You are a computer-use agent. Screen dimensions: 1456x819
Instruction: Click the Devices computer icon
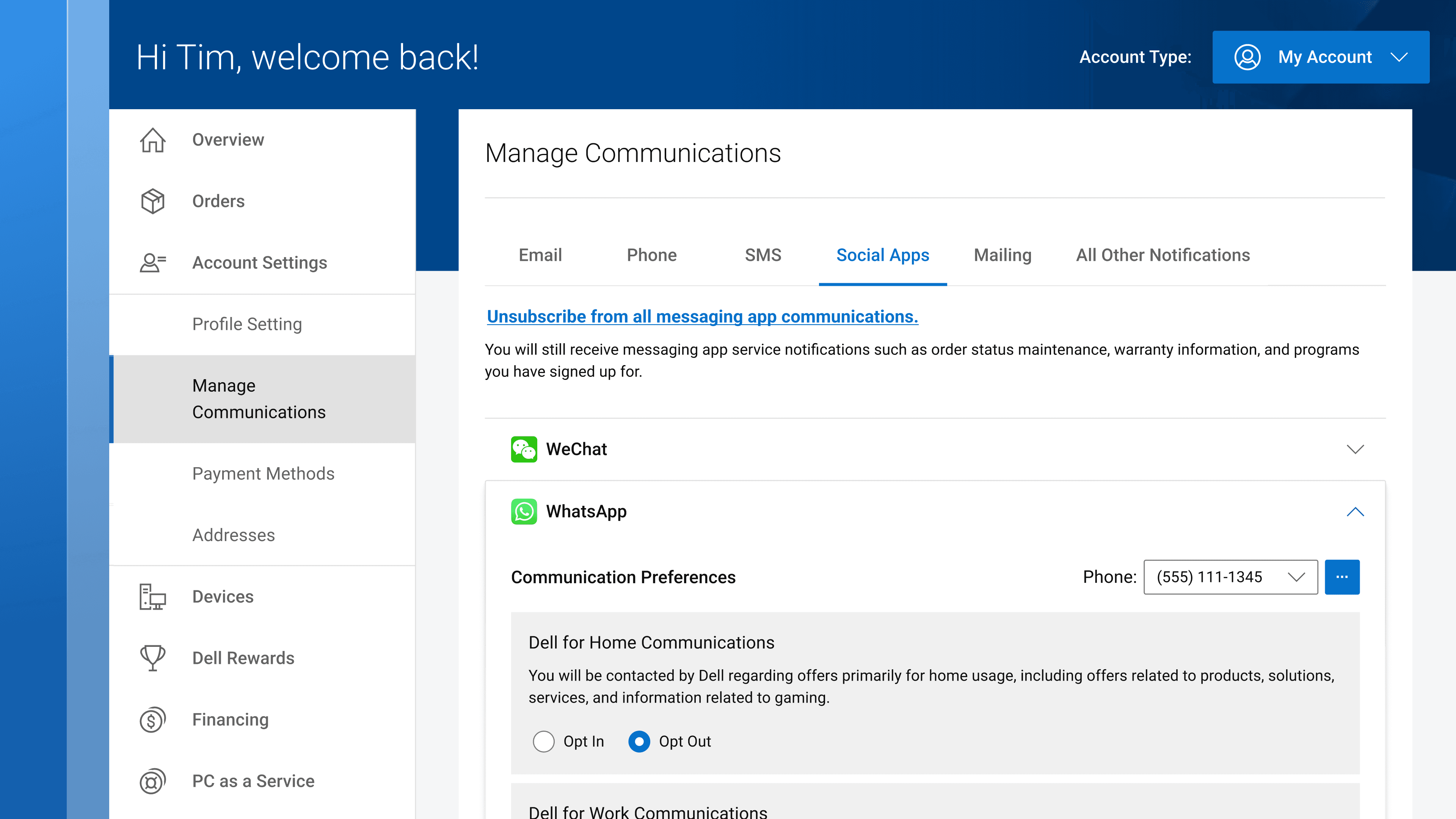click(x=152, y=597)
